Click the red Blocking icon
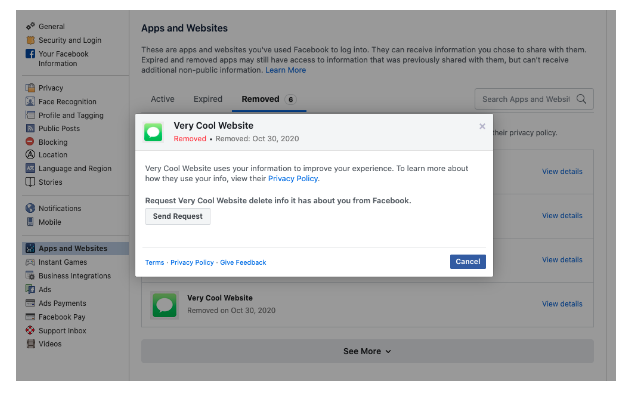Image resolution: width=635 pixels, height=393 pixels. click(x=30, y=141)
